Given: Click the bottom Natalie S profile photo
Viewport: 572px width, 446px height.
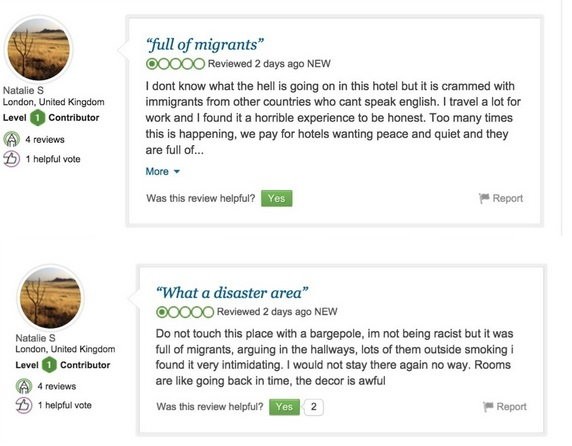Looking at the screenshot, I should coord(50,298).
